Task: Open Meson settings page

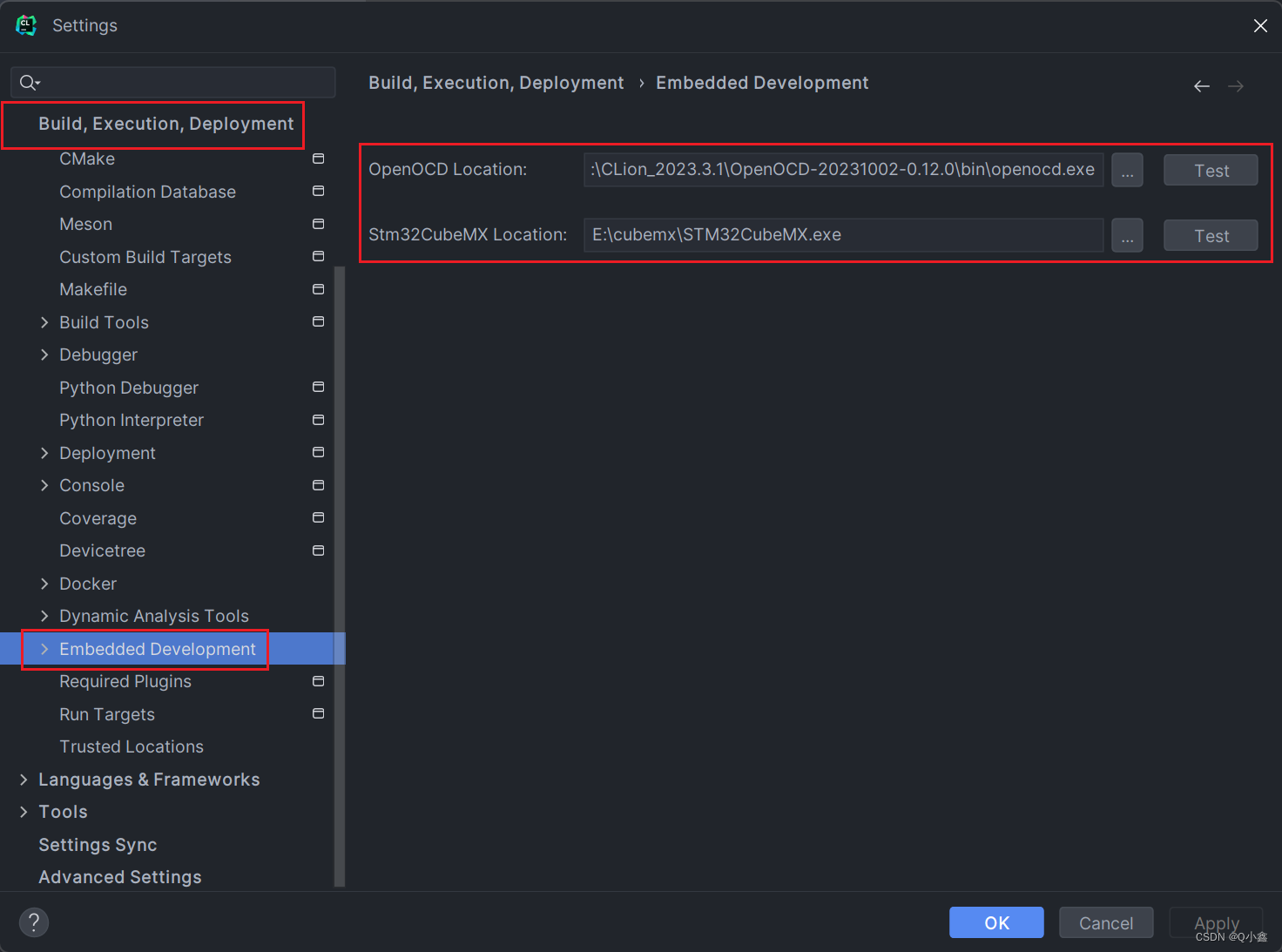Action: click(x=85, y=224)
